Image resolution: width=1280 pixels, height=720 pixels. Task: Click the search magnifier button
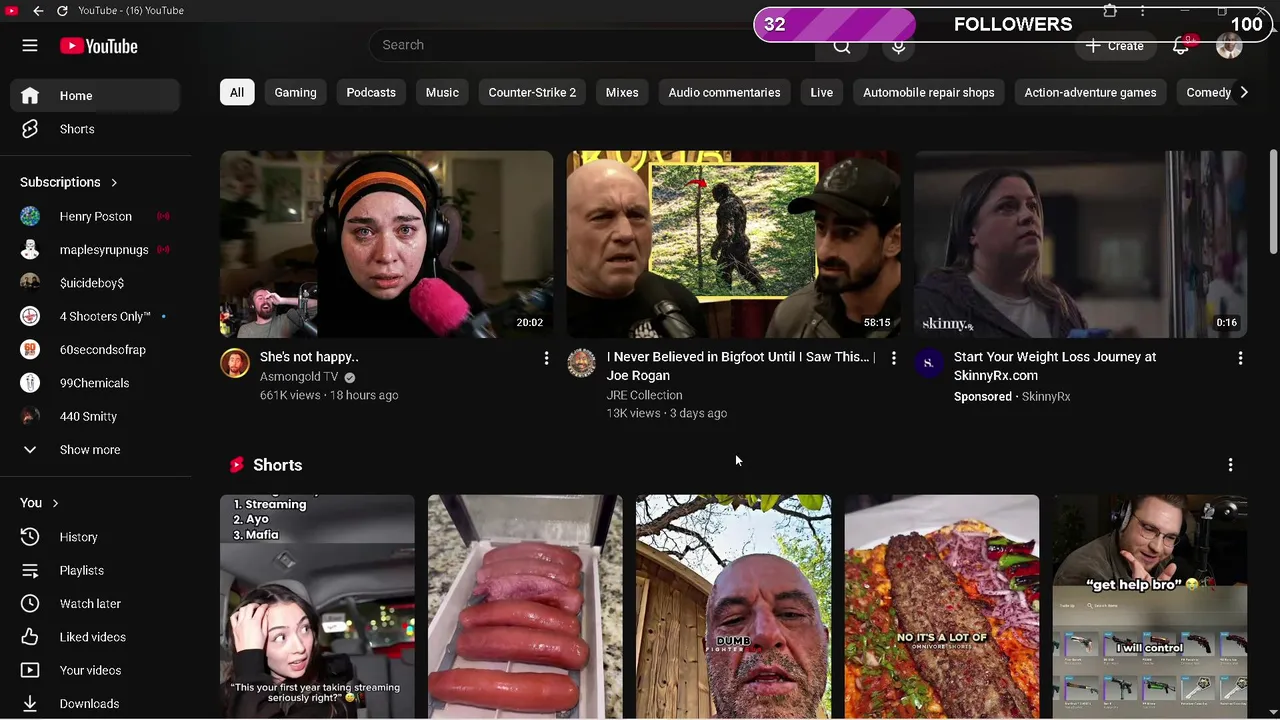click(x=842, y=46)
